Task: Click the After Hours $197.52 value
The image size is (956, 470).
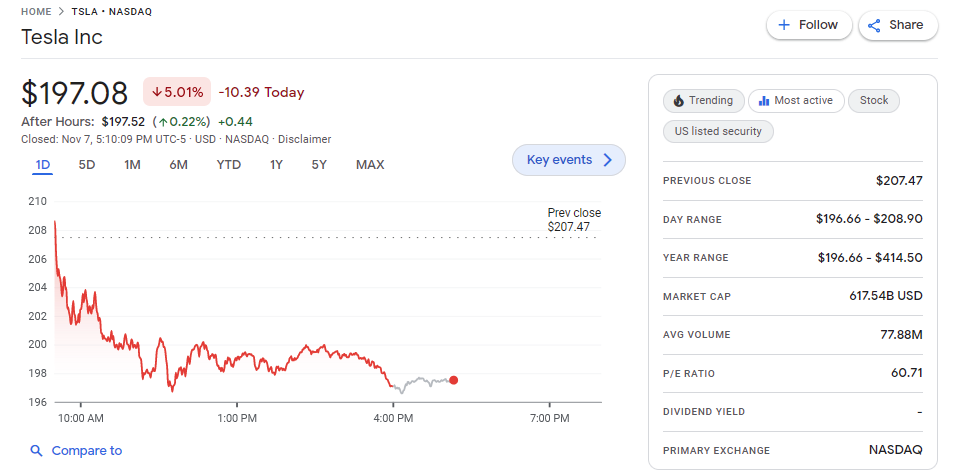Action: coord(123,121)
